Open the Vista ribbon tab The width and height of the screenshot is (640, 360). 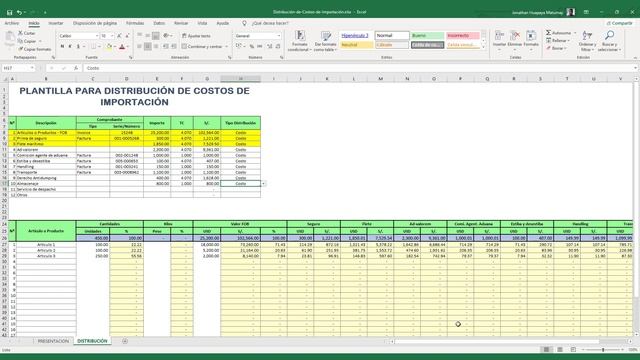point(202,23)
